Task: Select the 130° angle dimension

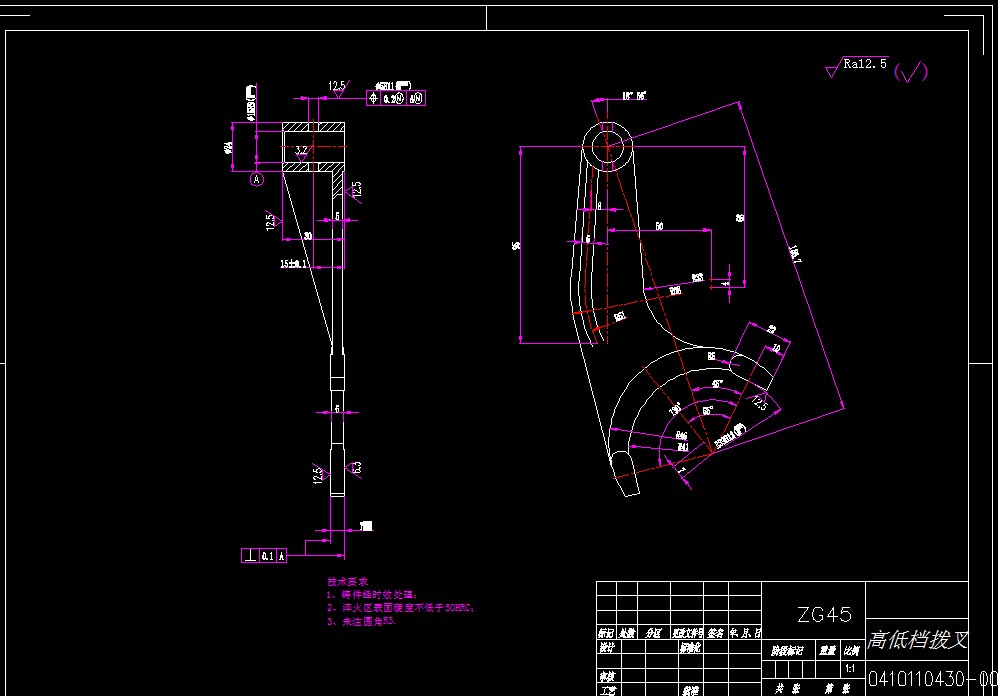Action: 675,408
